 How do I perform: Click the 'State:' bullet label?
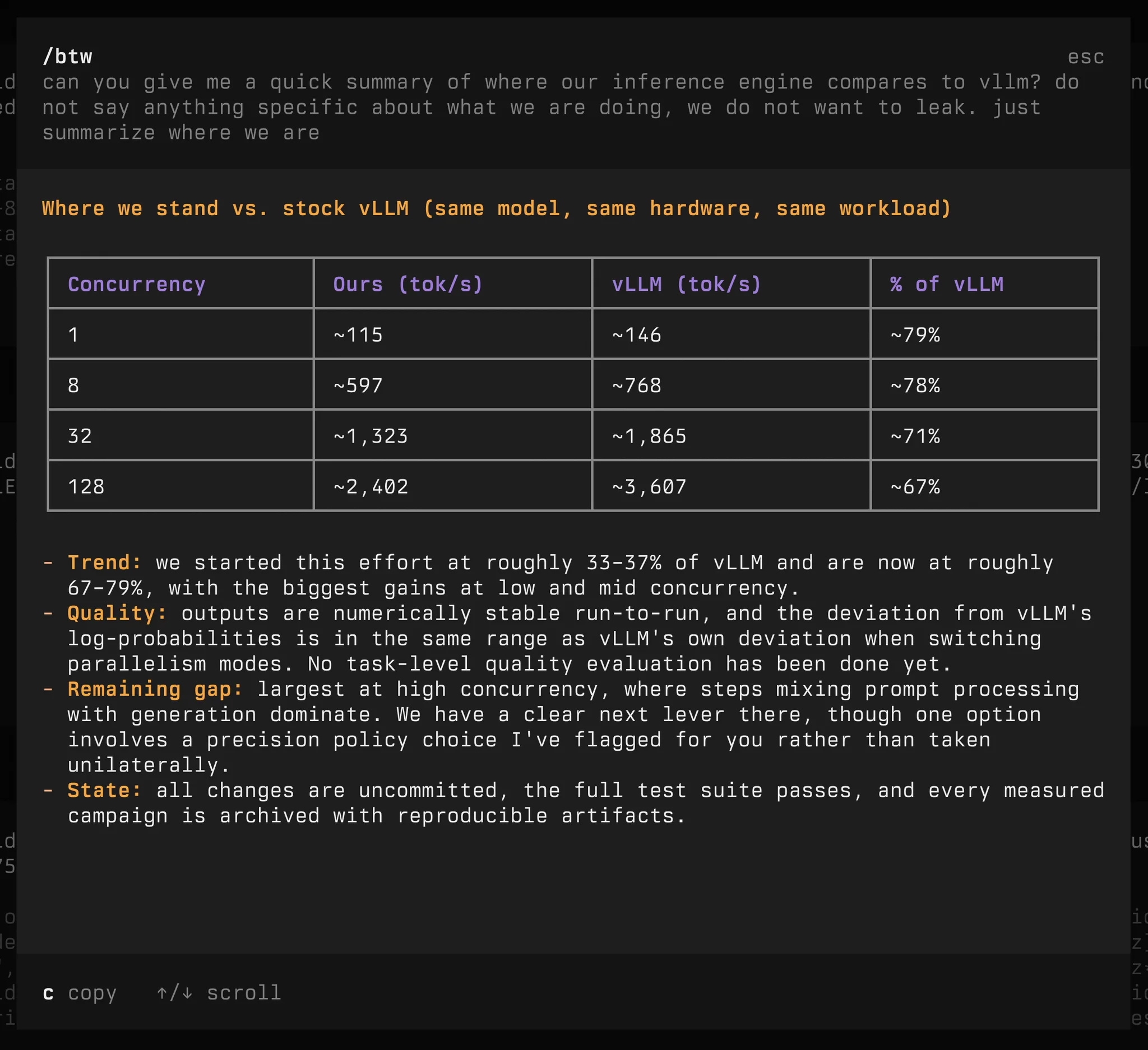click(105, 791)
